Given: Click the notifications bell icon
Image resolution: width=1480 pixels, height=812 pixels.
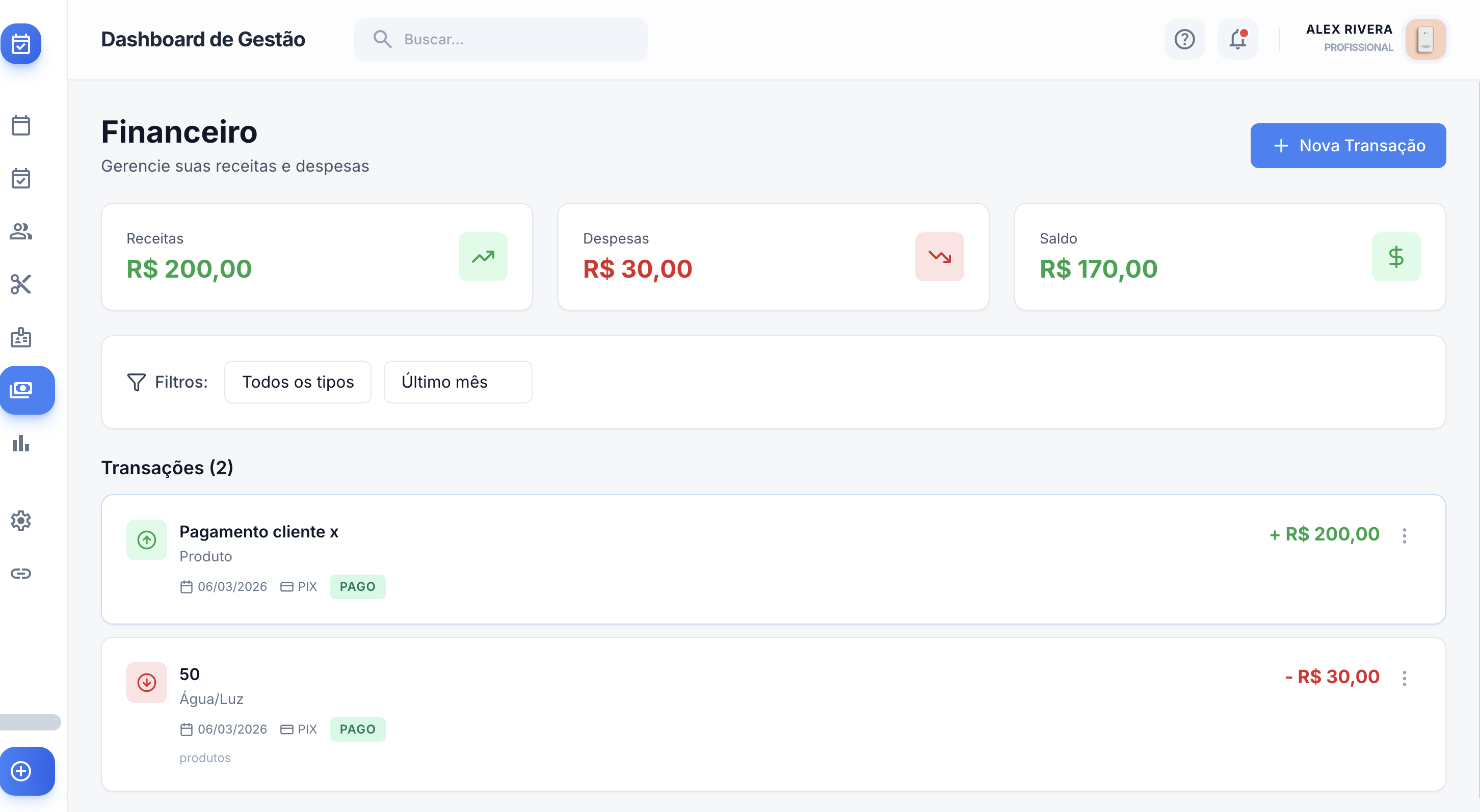Looking at the screenshot, I should [1237, 39].
